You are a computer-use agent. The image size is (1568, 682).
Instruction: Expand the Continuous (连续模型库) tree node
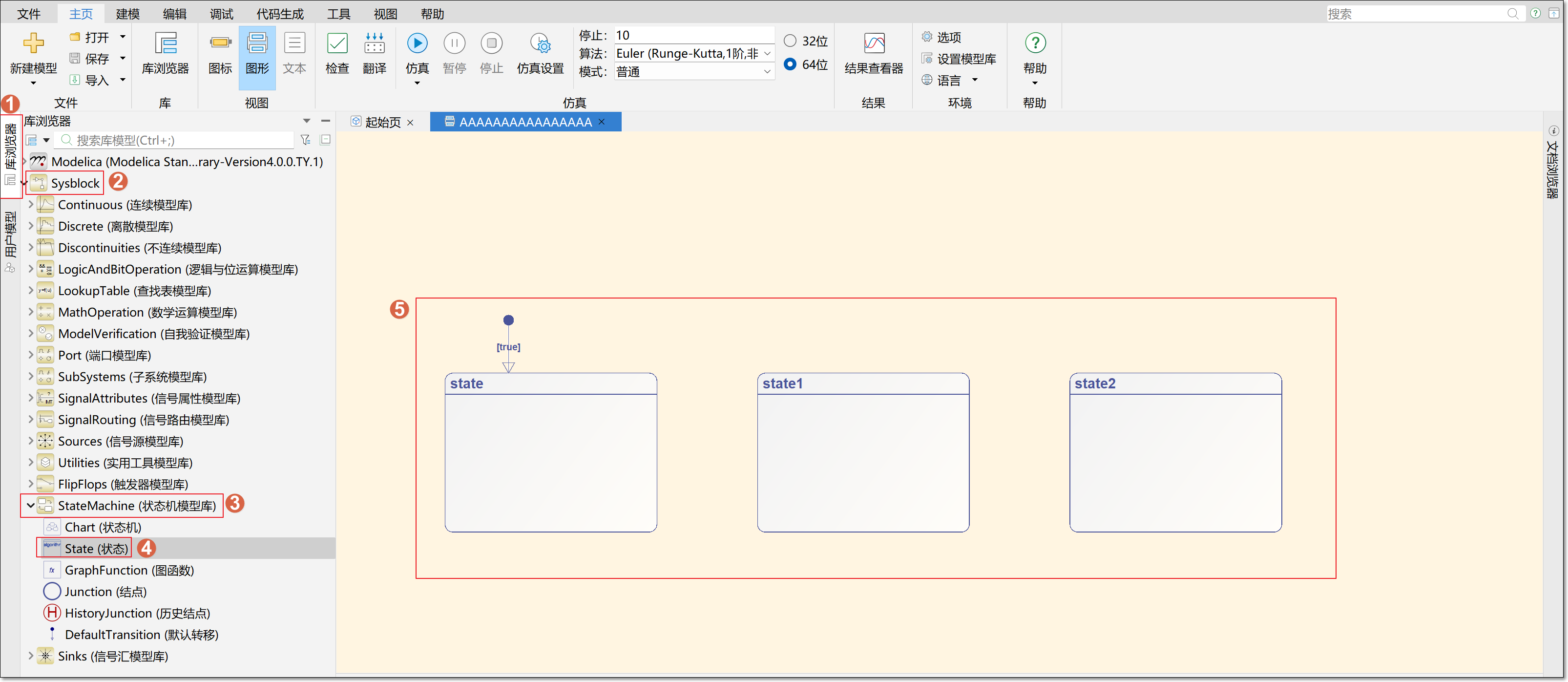[x=30, y=205]
